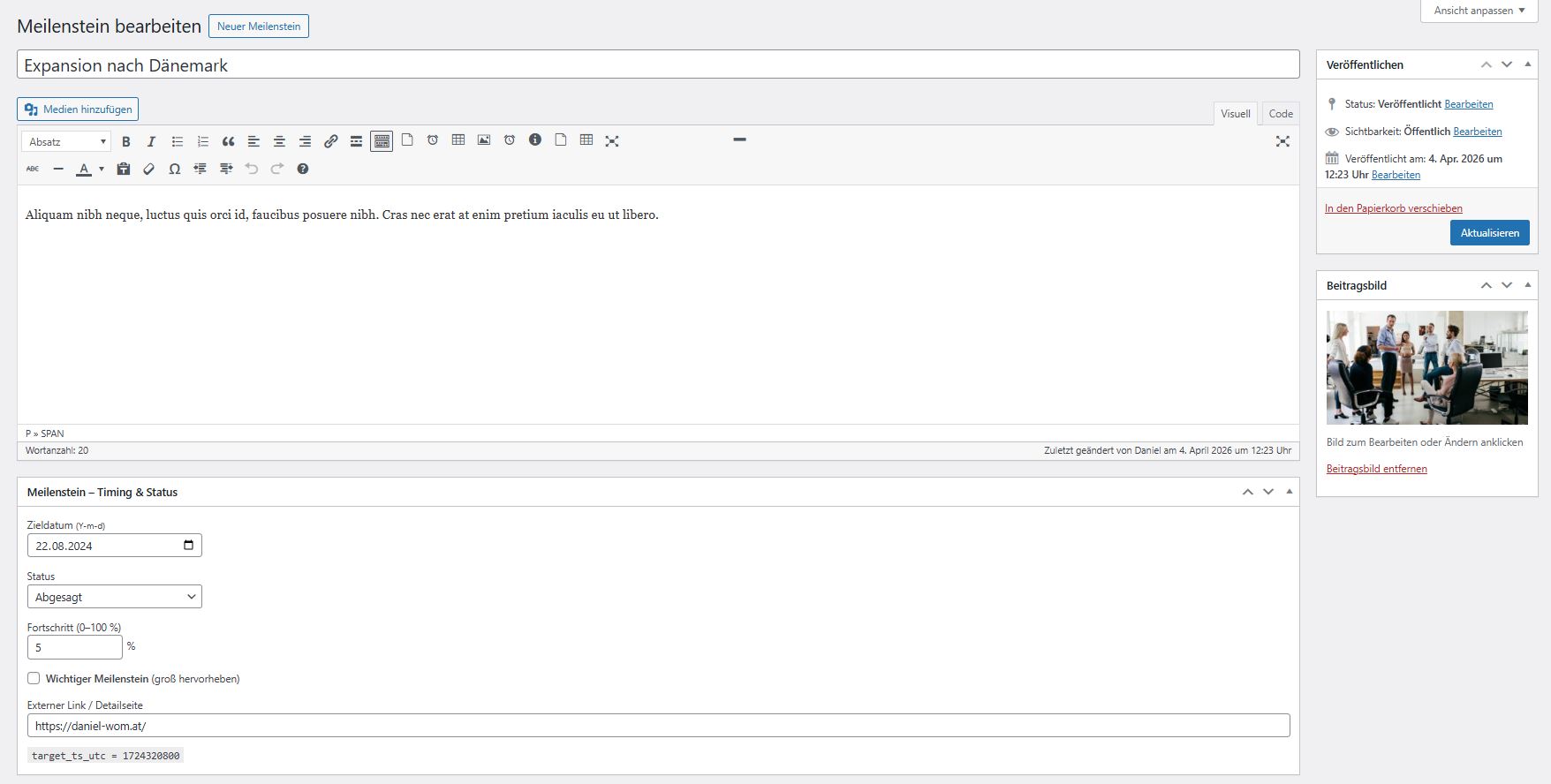Click the strikethrough ABC icon

[33, 169]
